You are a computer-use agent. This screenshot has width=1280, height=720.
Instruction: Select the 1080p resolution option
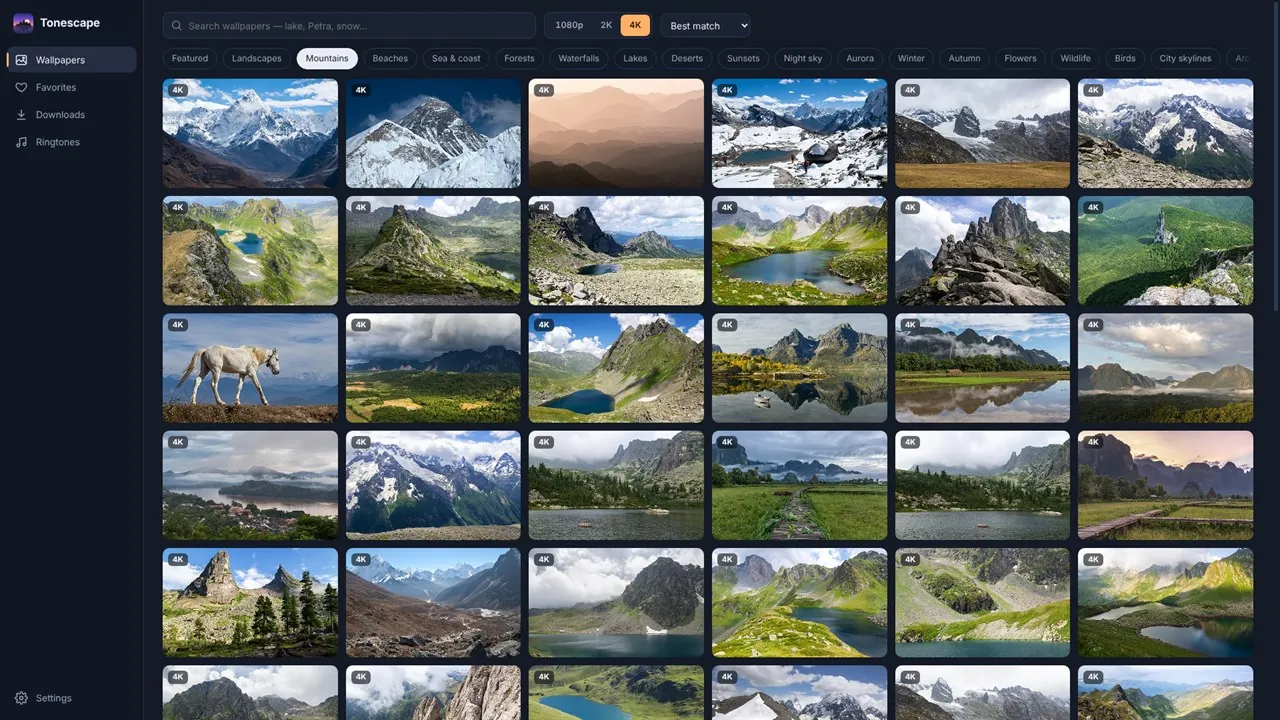(x=569, y=25)
